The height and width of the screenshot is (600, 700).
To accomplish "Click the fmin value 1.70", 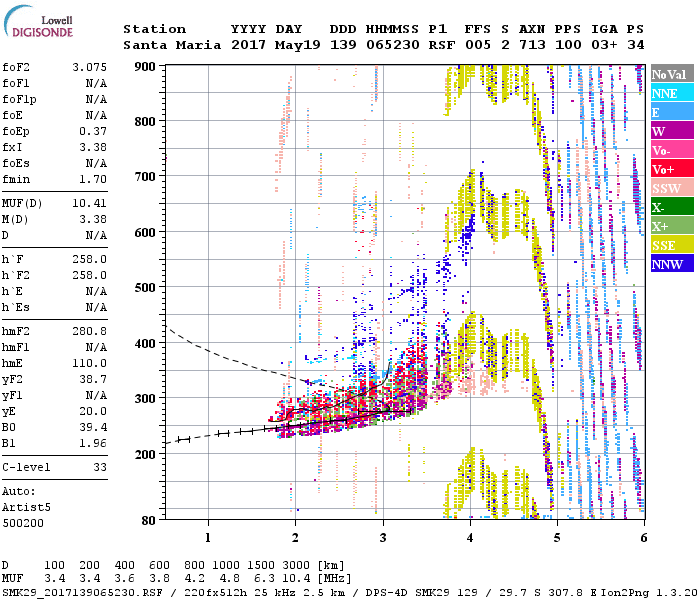I will 93,179.
